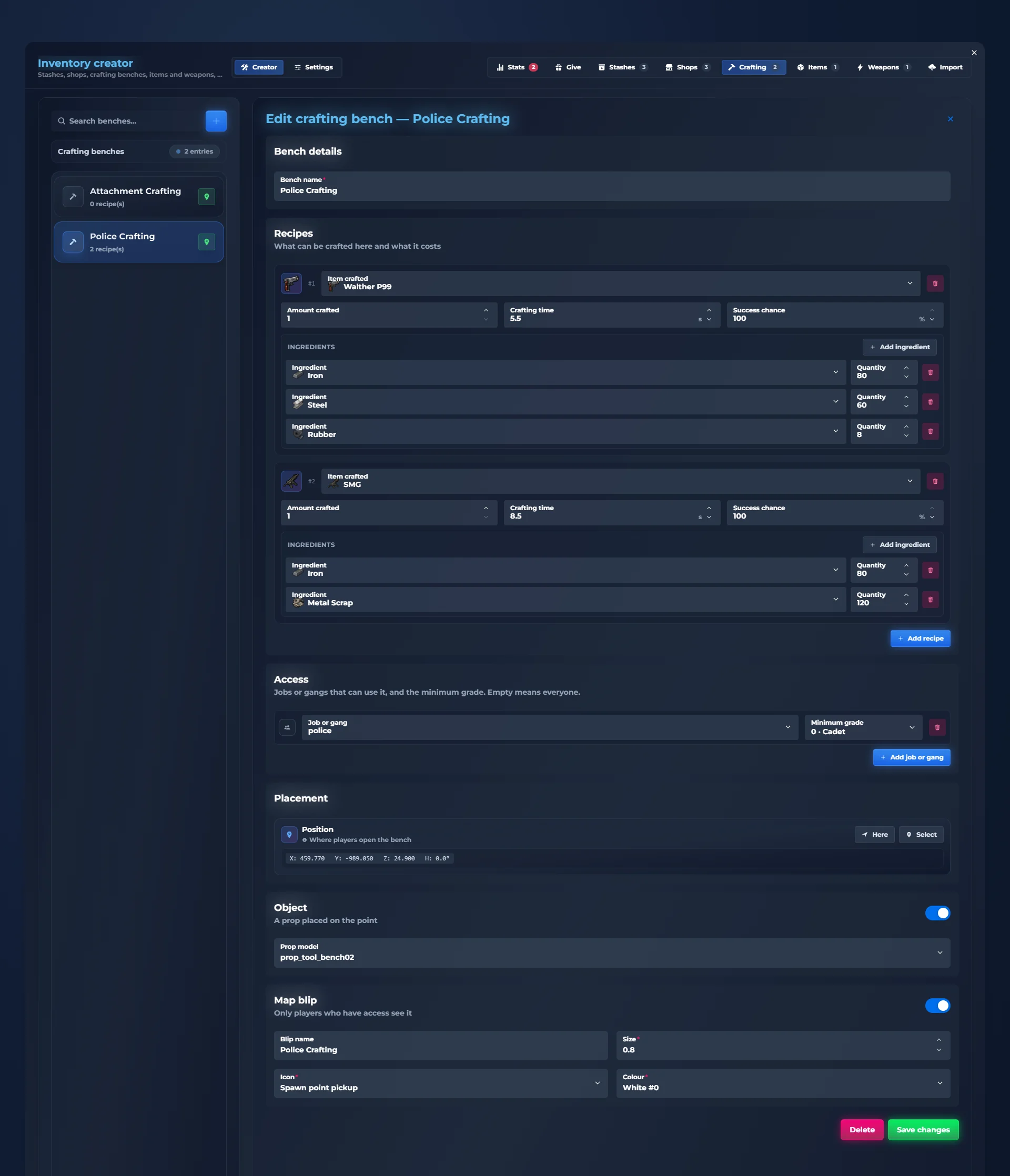Open the Import tab

pyautogui.click(x=945, y=67)
